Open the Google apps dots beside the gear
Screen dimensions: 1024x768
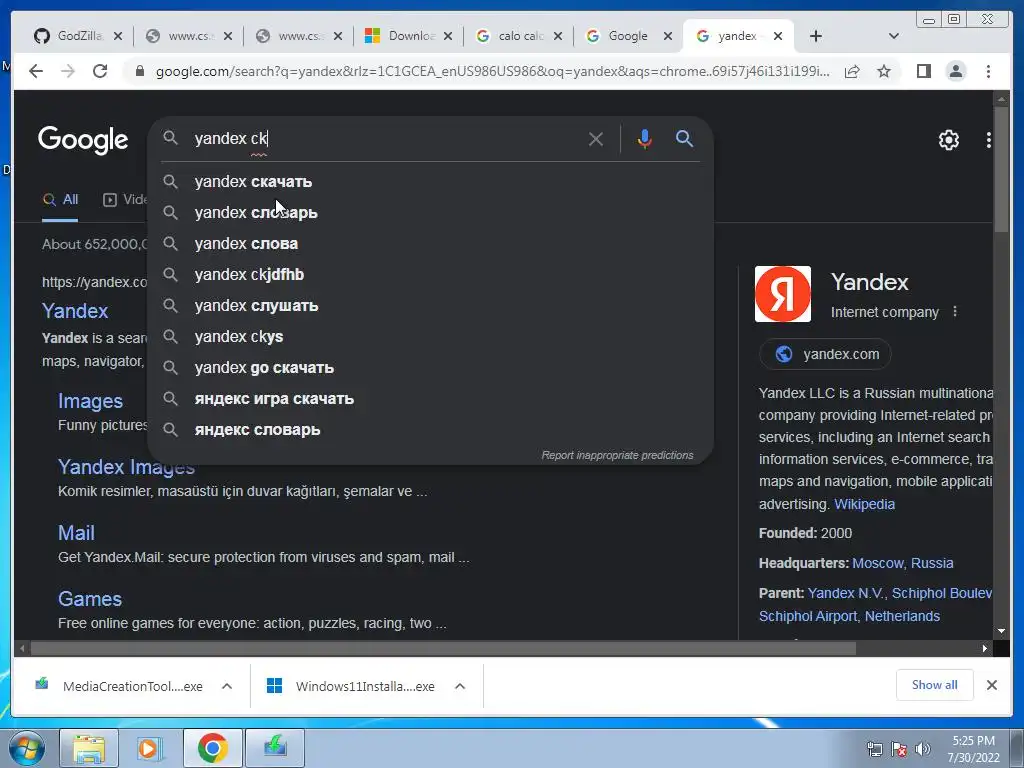point(989,140)
